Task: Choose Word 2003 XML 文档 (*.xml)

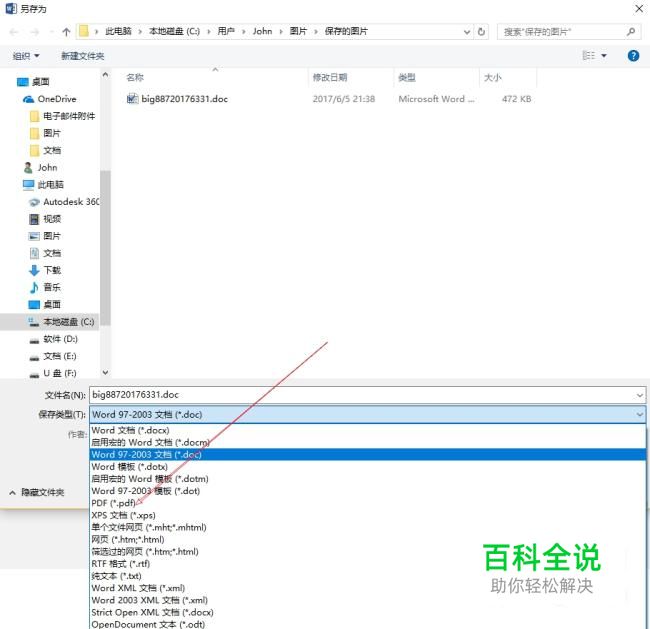Action: pos(368,600)
